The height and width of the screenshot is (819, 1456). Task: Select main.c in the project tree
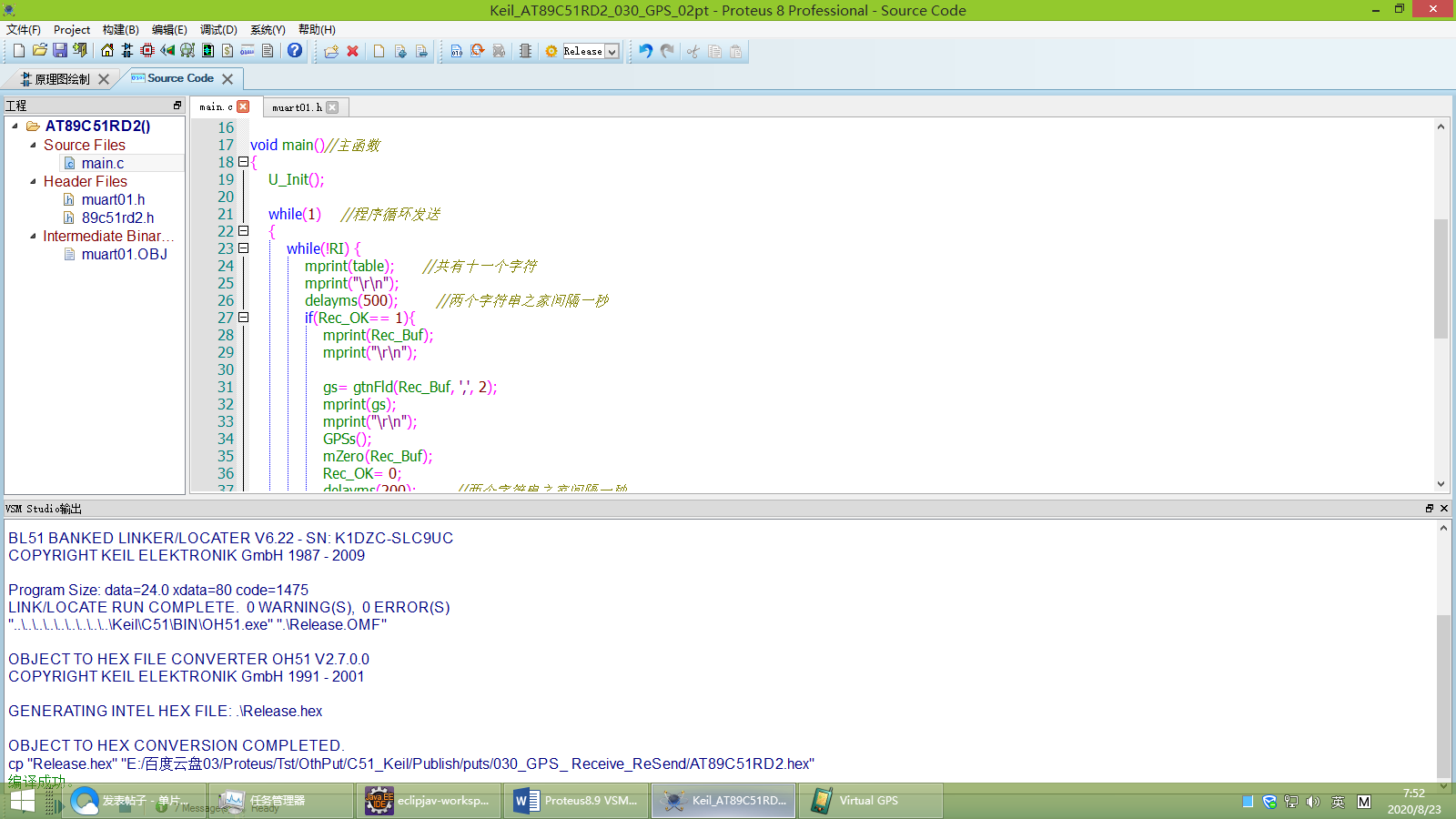coord(102,163)
